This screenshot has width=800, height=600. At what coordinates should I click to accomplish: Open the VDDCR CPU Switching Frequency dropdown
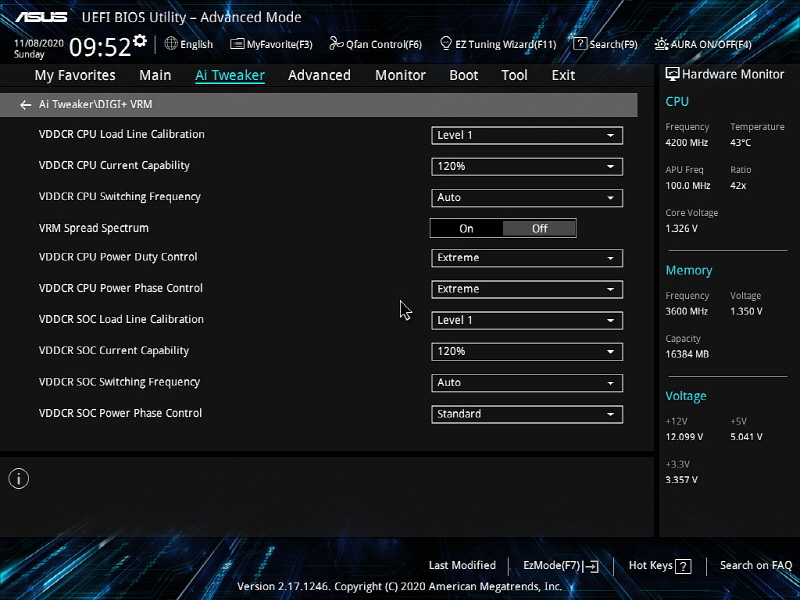pos(527,197)
